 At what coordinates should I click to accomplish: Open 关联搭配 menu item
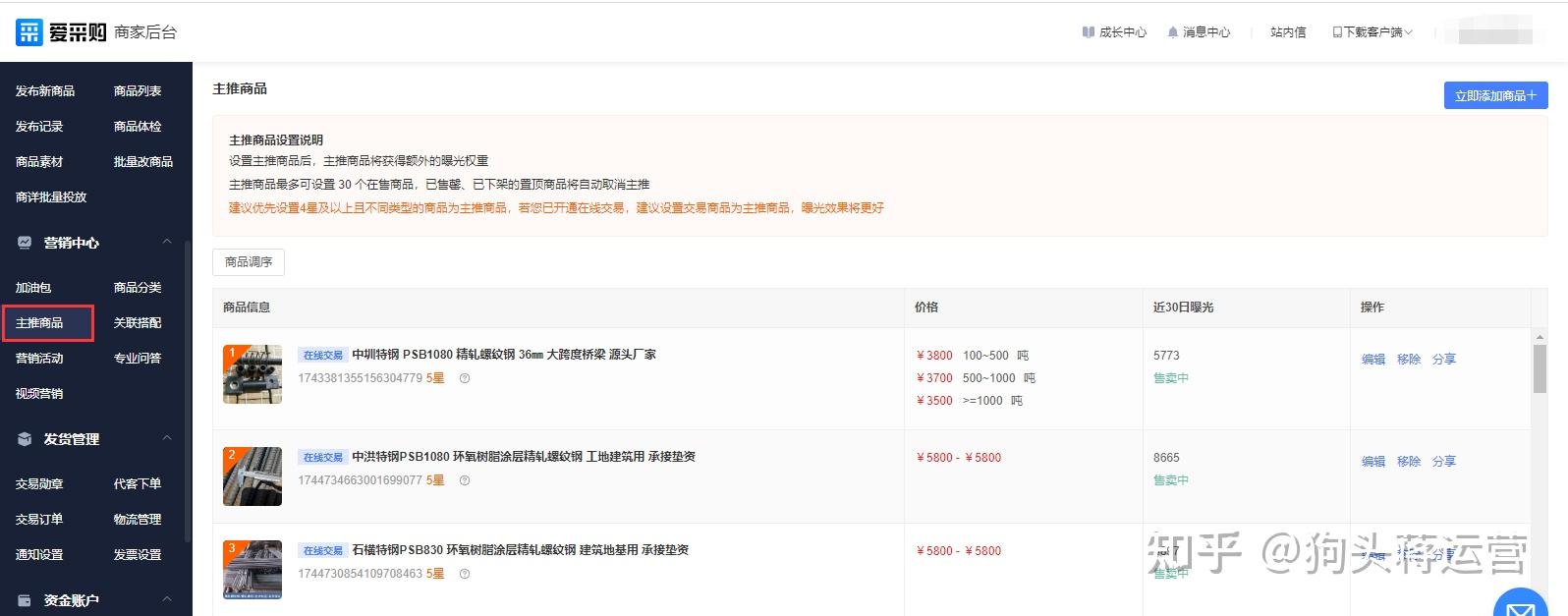point(138,323)
